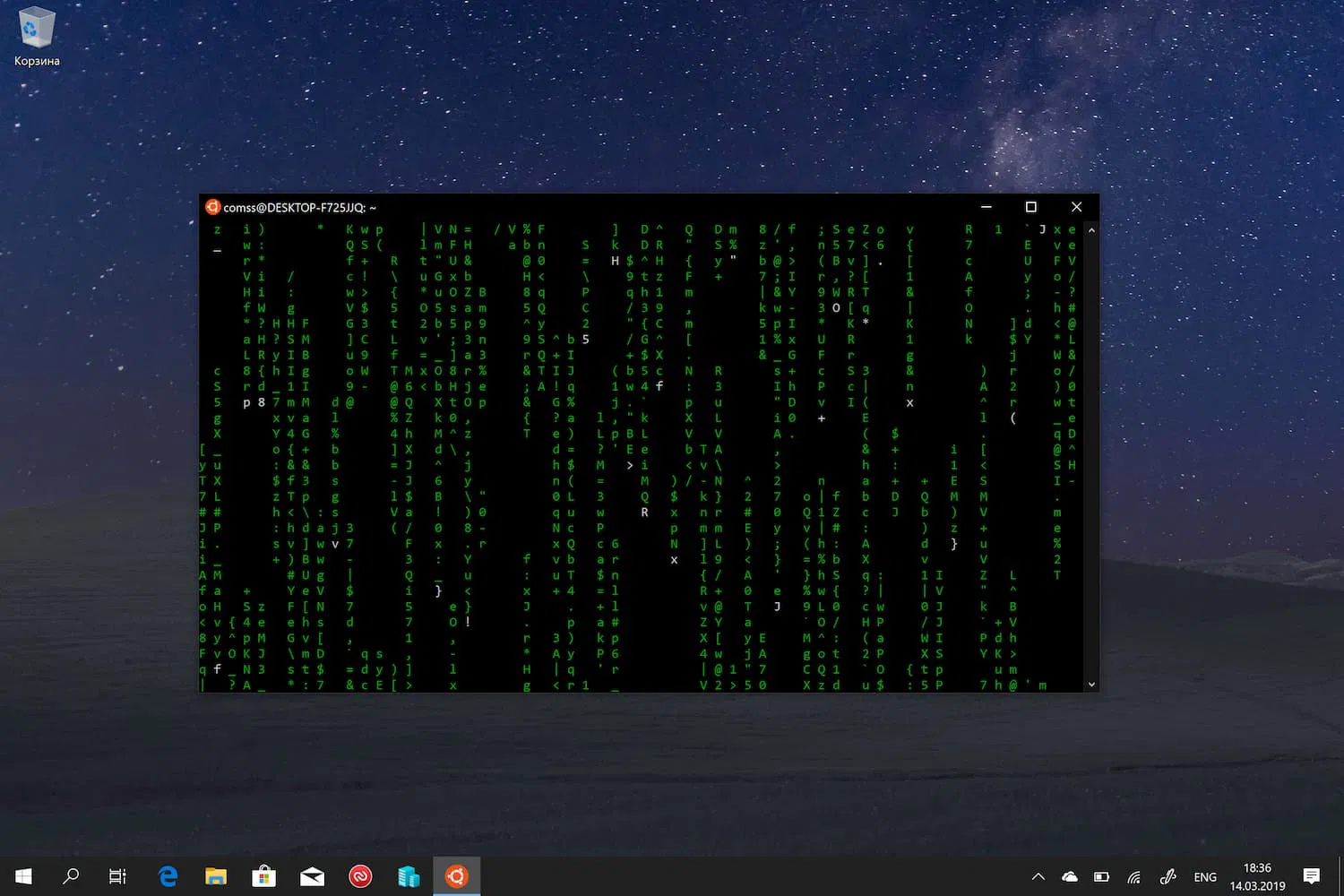Open the Wi-Fi network flyout
The image size is (1344, 896).
tap(1133, 876)
